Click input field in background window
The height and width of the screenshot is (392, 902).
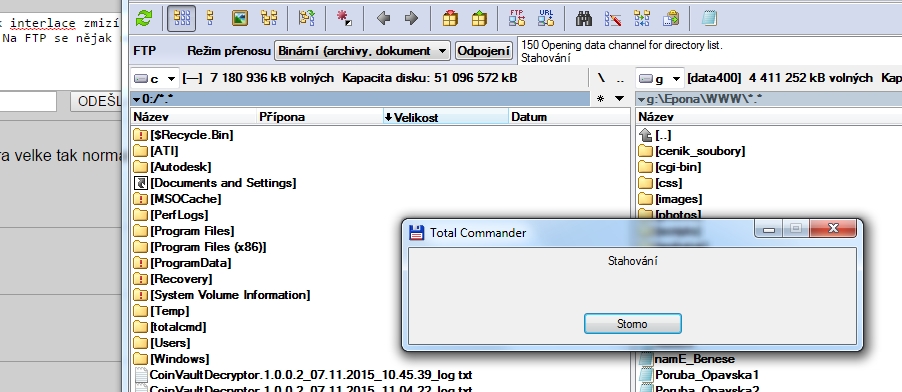coord(28,101)
